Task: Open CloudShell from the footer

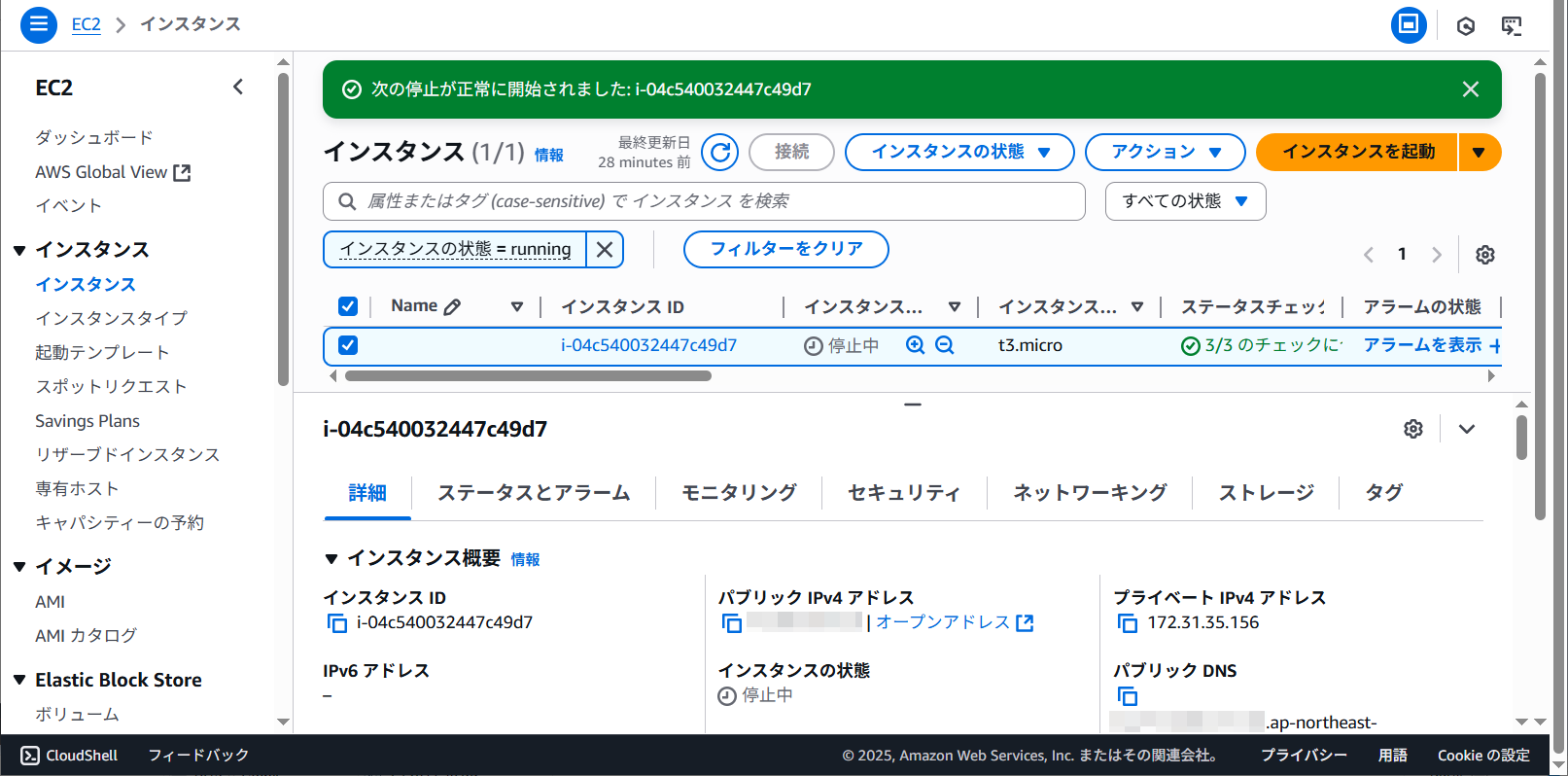Action: click(69, 756)
